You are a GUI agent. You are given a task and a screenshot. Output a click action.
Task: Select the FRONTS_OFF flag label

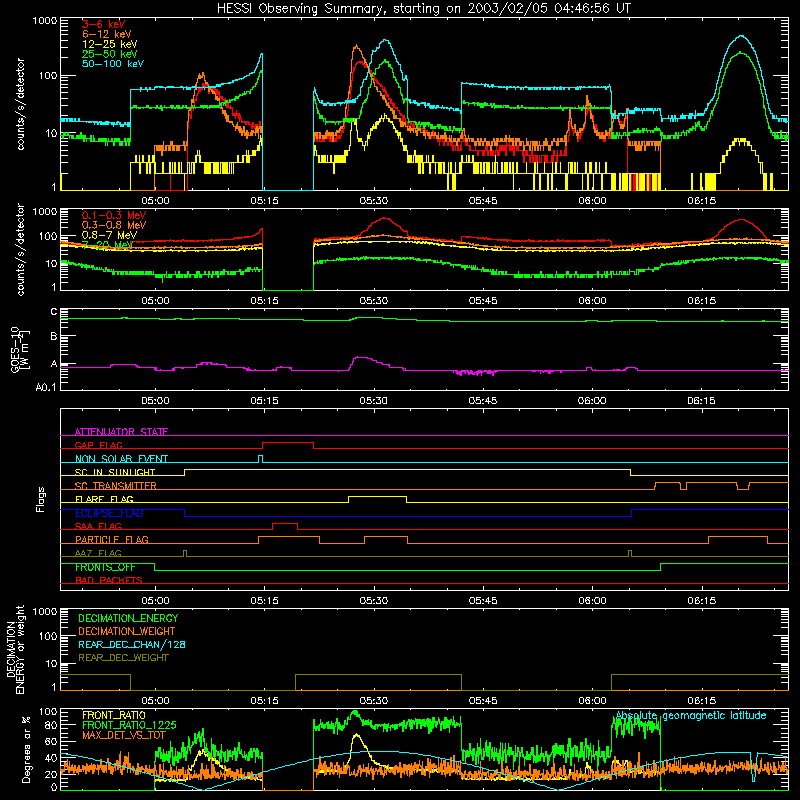tap(105, 567)
